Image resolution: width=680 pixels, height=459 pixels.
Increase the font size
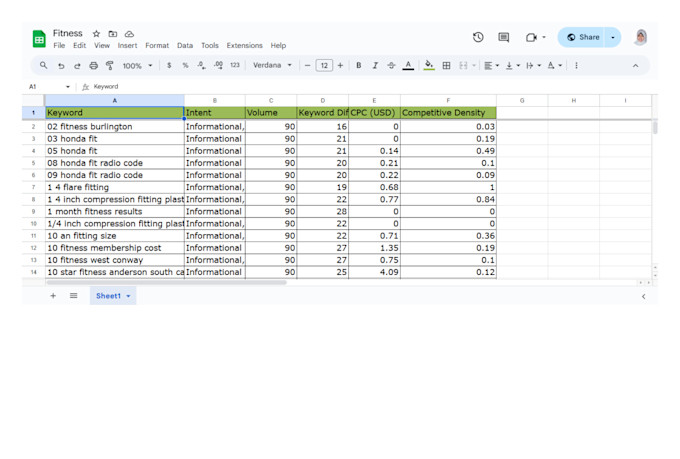[340, 66]
